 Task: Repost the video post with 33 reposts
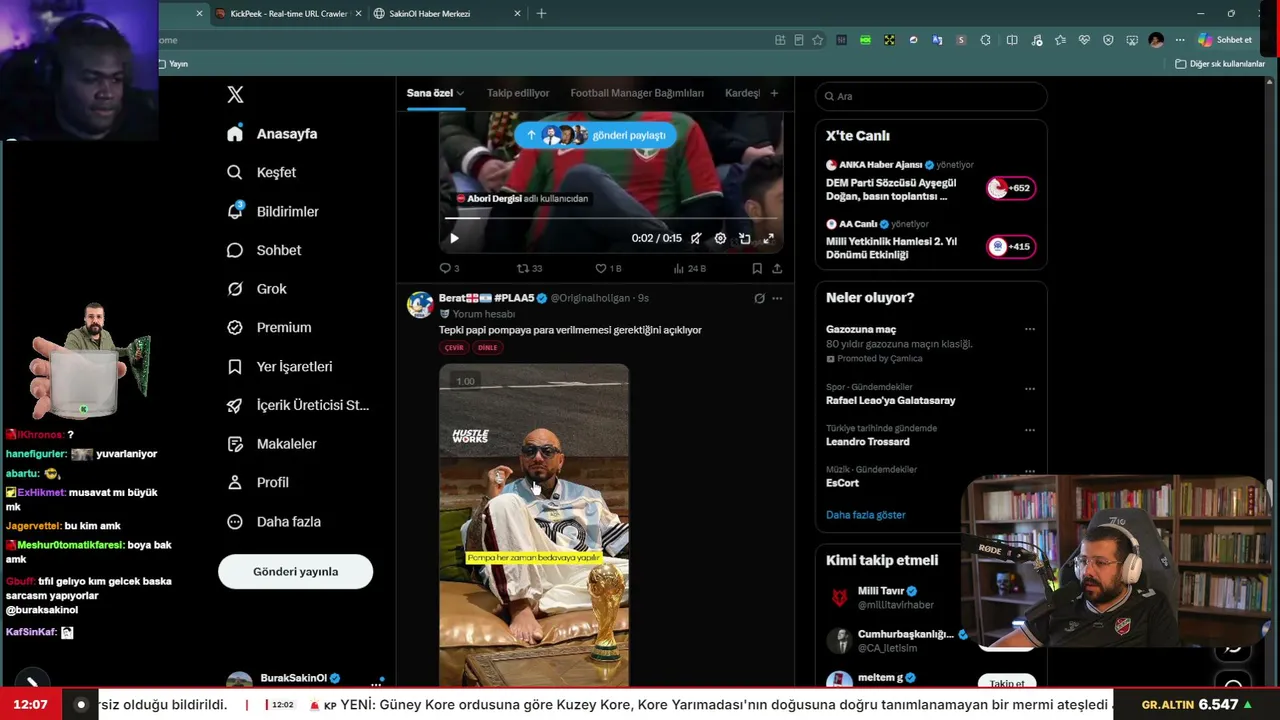coord(529,268)
